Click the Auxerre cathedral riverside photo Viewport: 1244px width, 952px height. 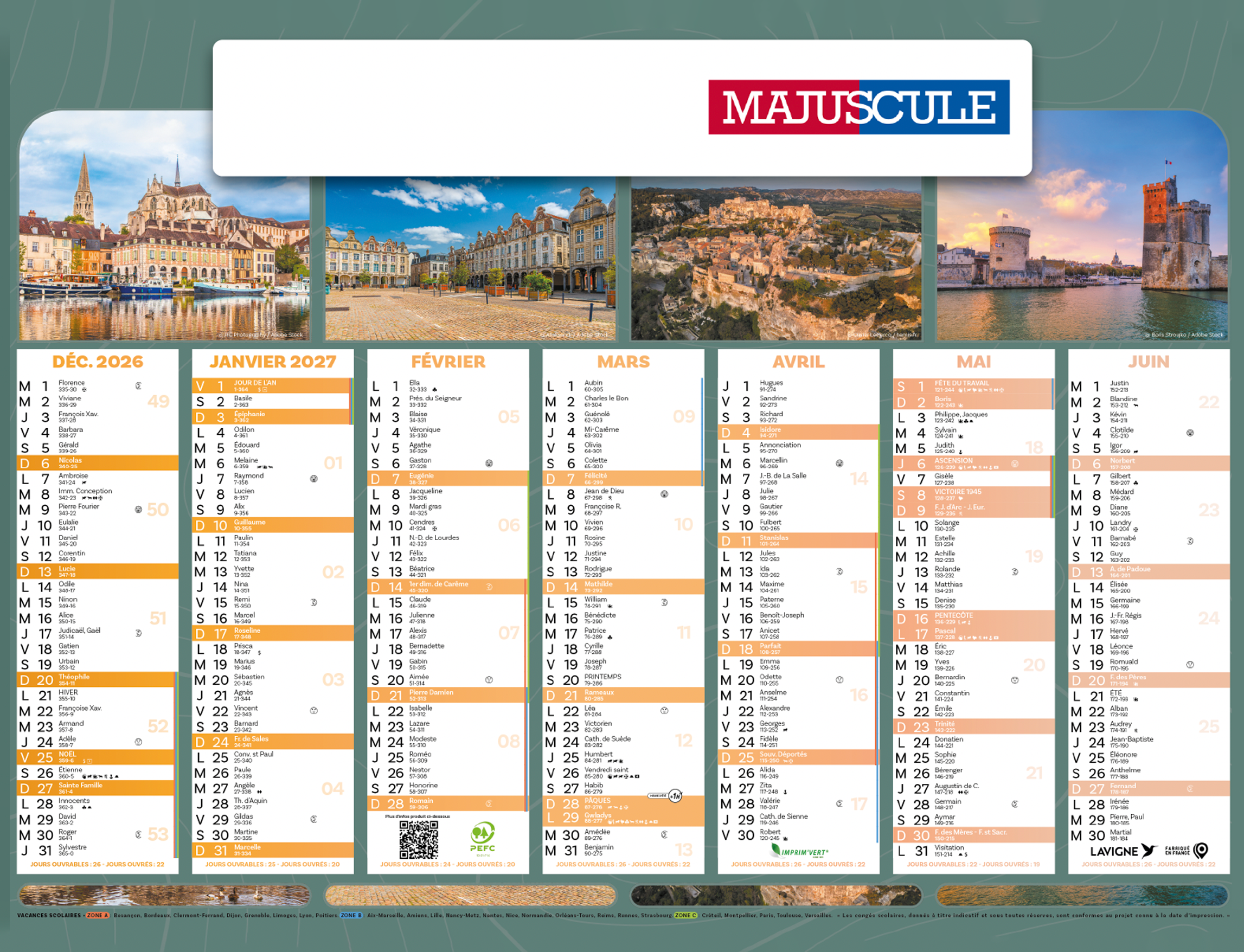164,238
